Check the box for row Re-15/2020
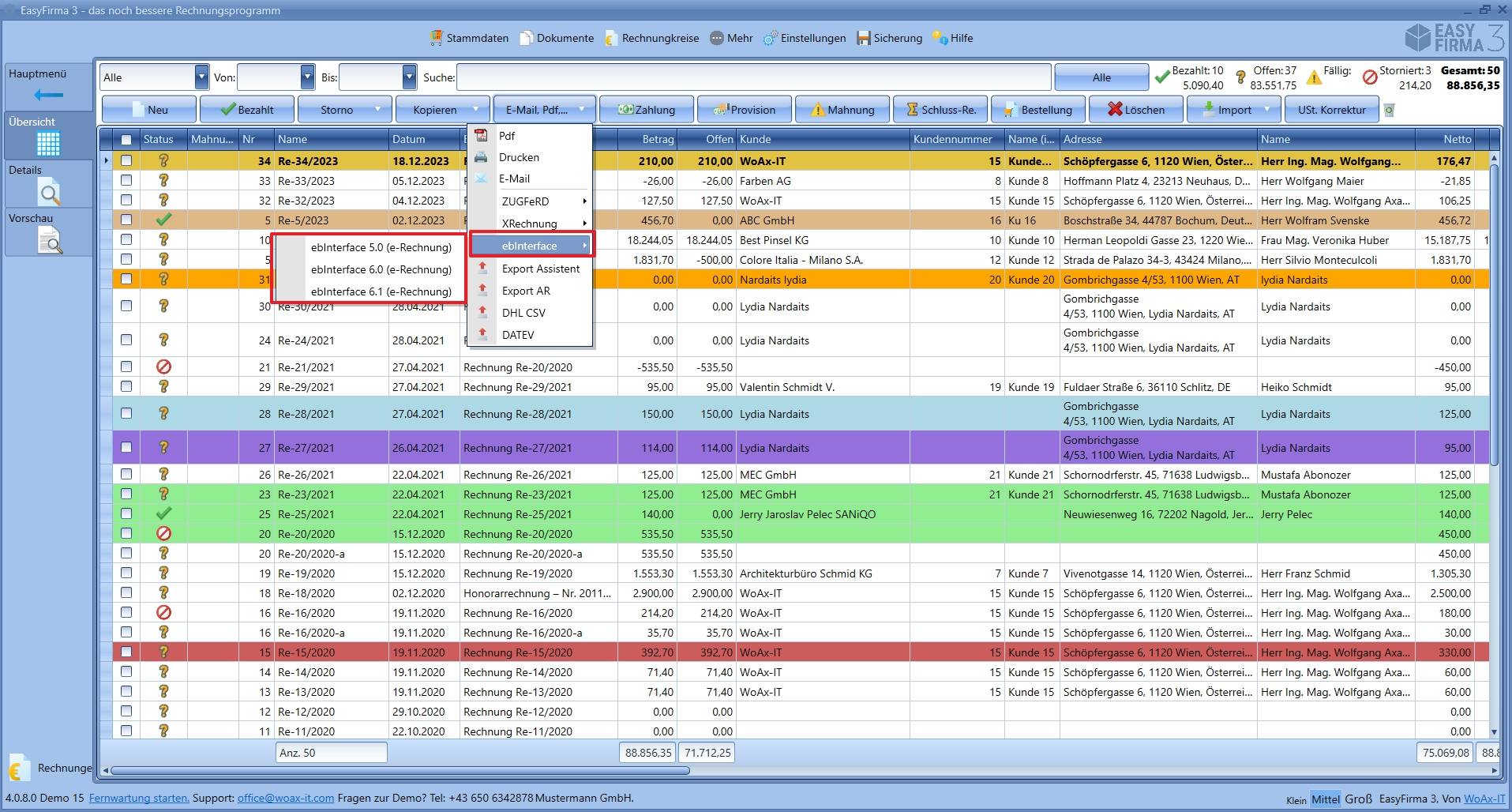 [x=126, y=652]
